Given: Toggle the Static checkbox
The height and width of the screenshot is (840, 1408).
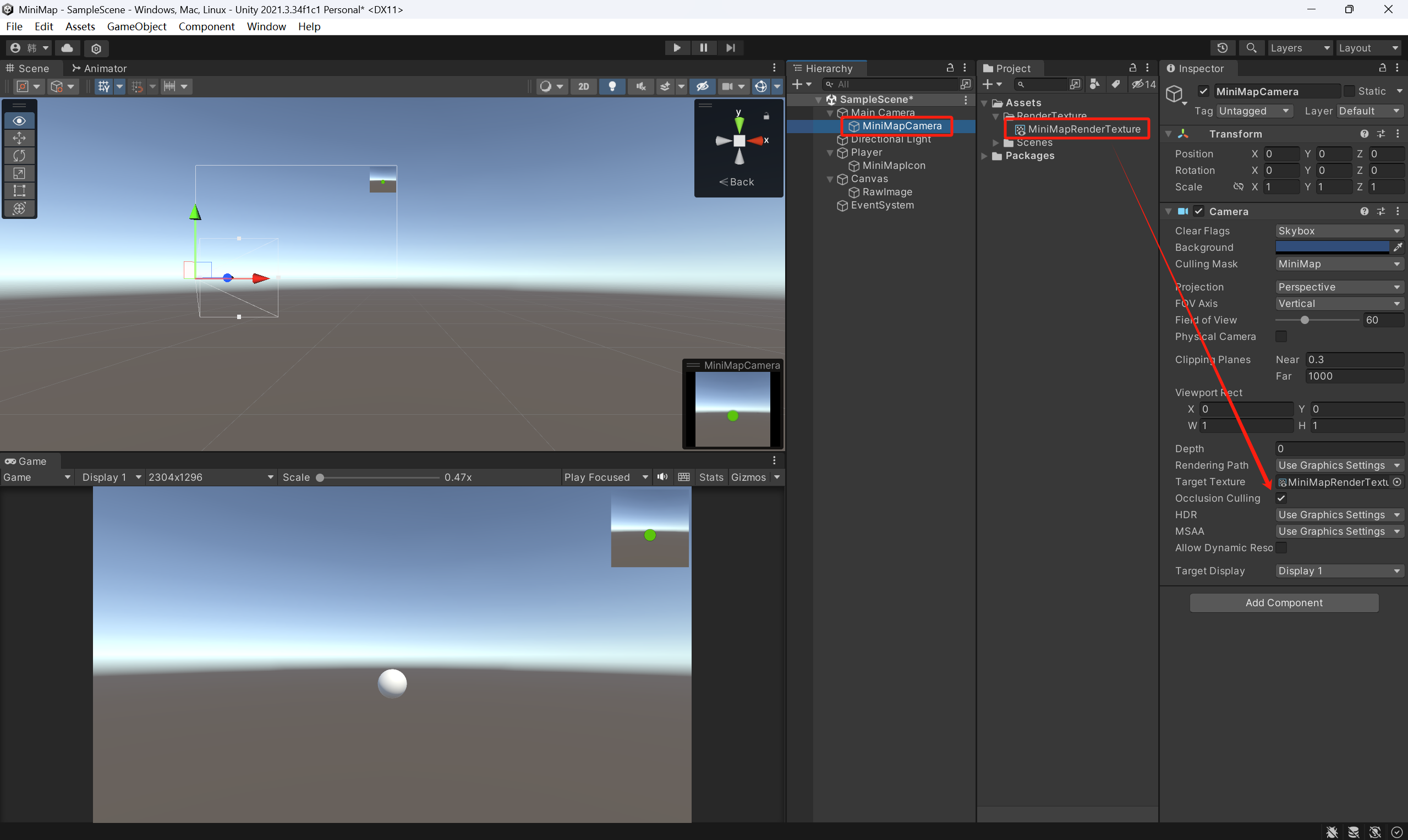Looking at the screenshot, I should tap(1350, 91).
